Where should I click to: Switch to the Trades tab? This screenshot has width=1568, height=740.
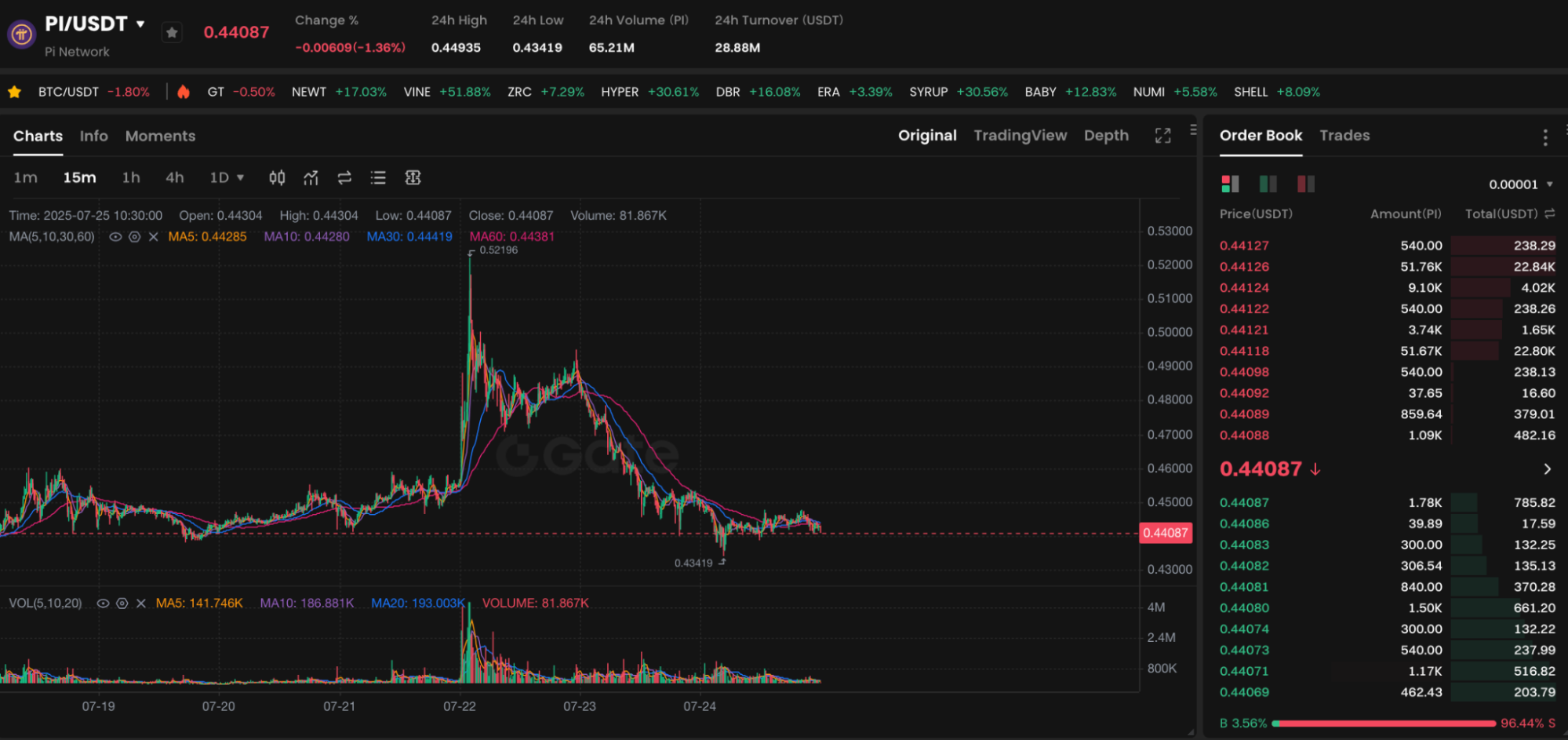tap(1344, 135)
